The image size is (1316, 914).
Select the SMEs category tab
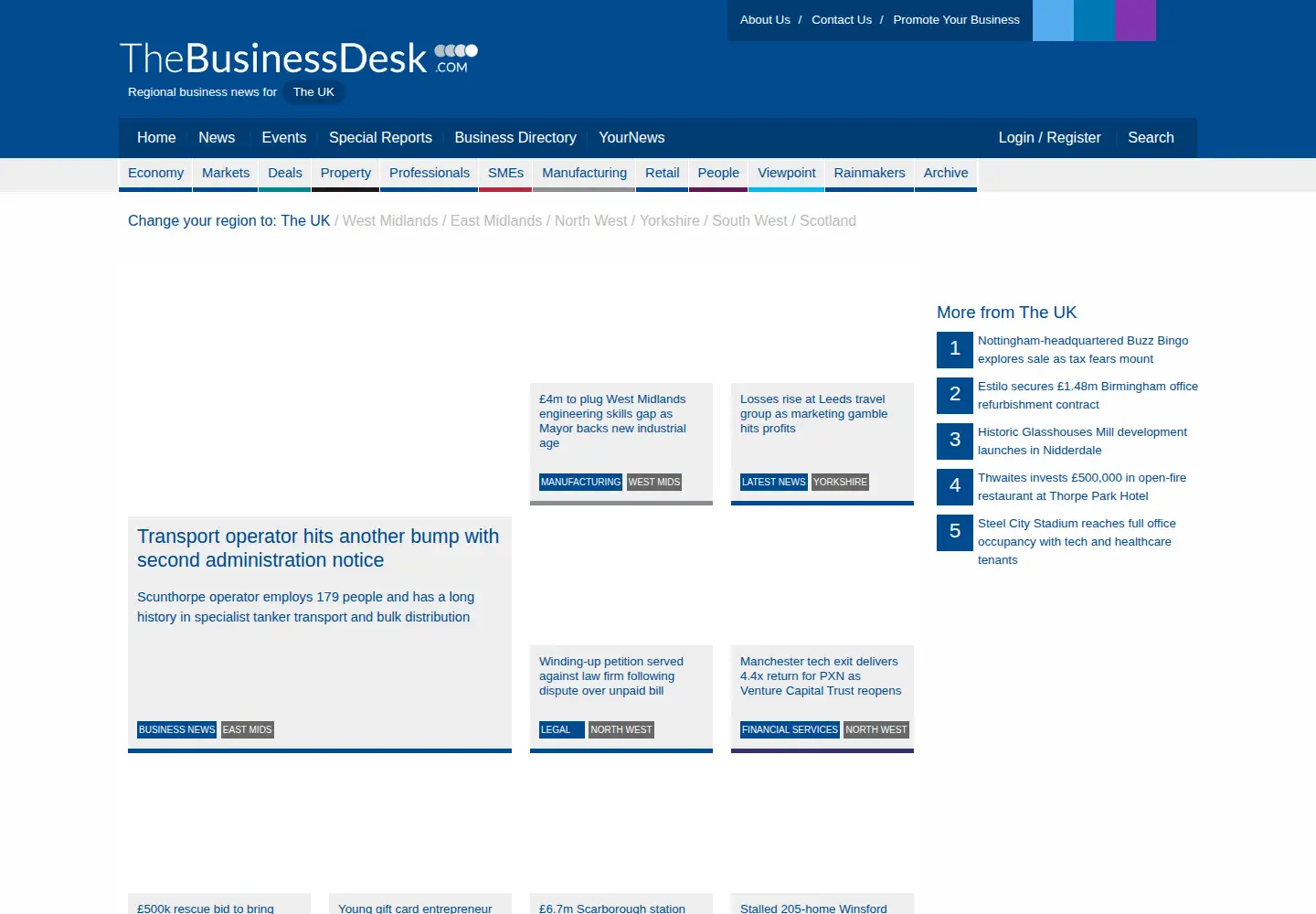(505, 173)
